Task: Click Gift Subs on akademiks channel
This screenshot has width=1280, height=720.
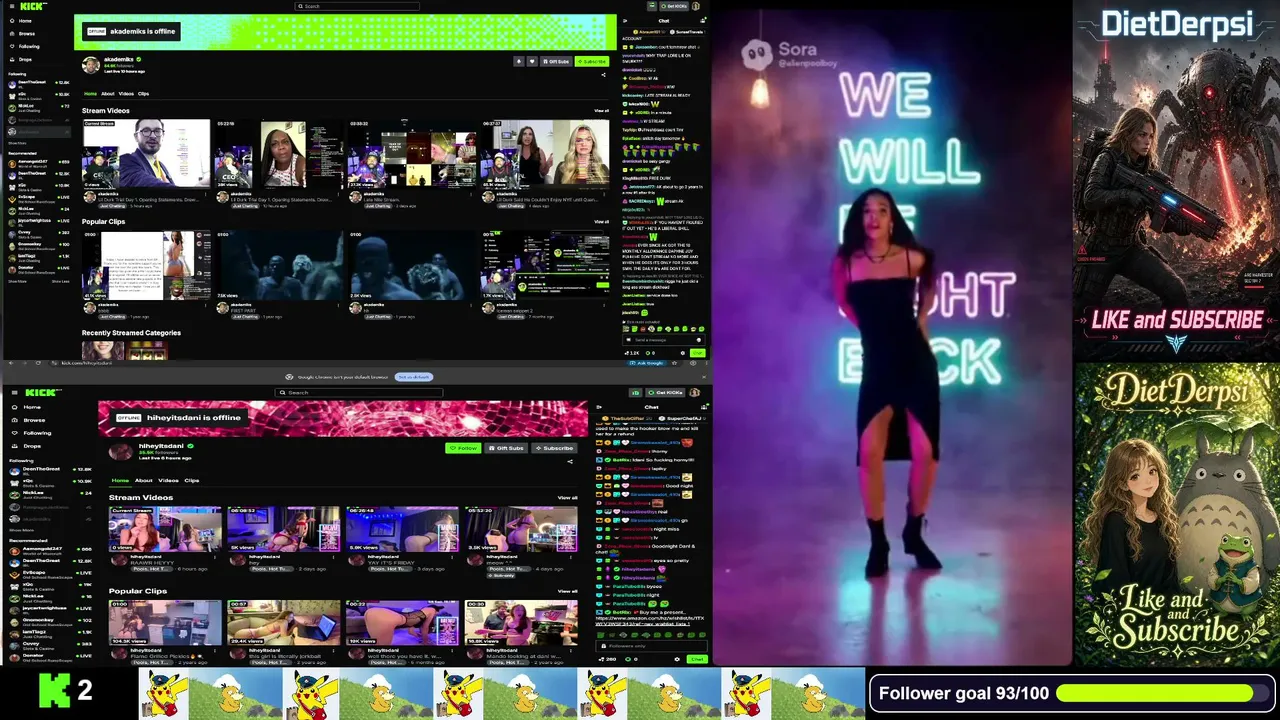Action: pos(555,61)
